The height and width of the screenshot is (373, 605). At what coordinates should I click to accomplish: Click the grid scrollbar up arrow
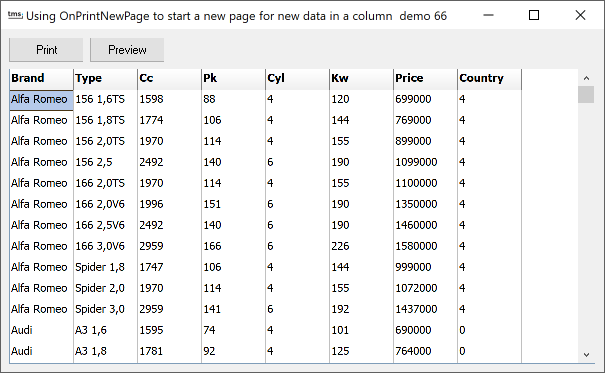[586, 78]
